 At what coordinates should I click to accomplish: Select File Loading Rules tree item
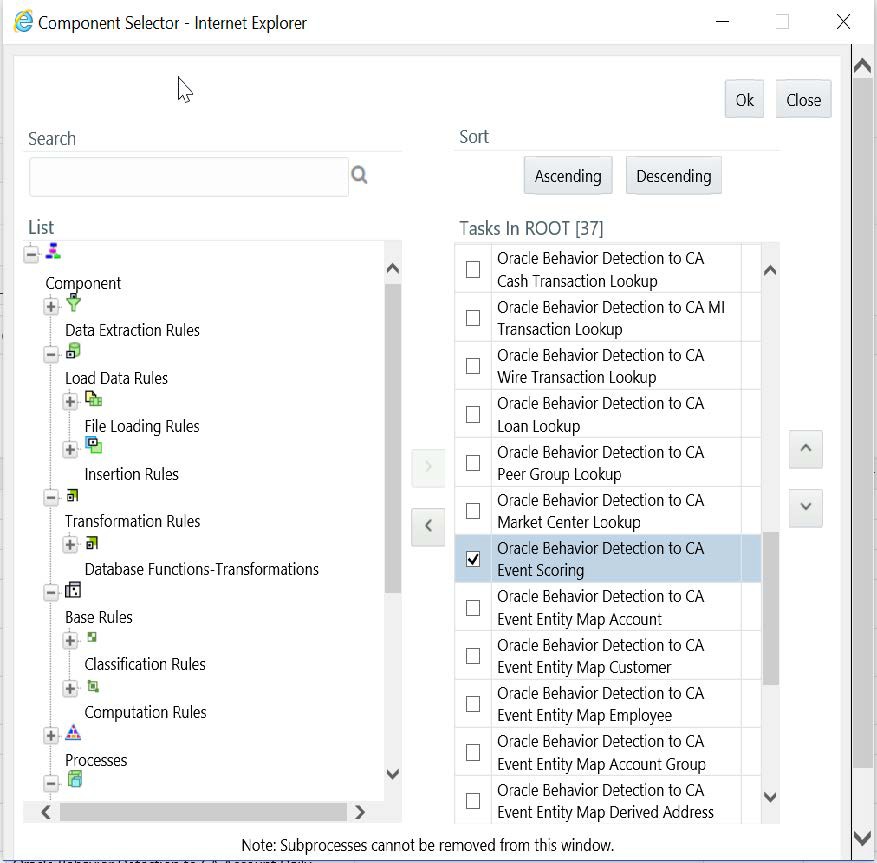pyautogui.click(x=142, y=426)
